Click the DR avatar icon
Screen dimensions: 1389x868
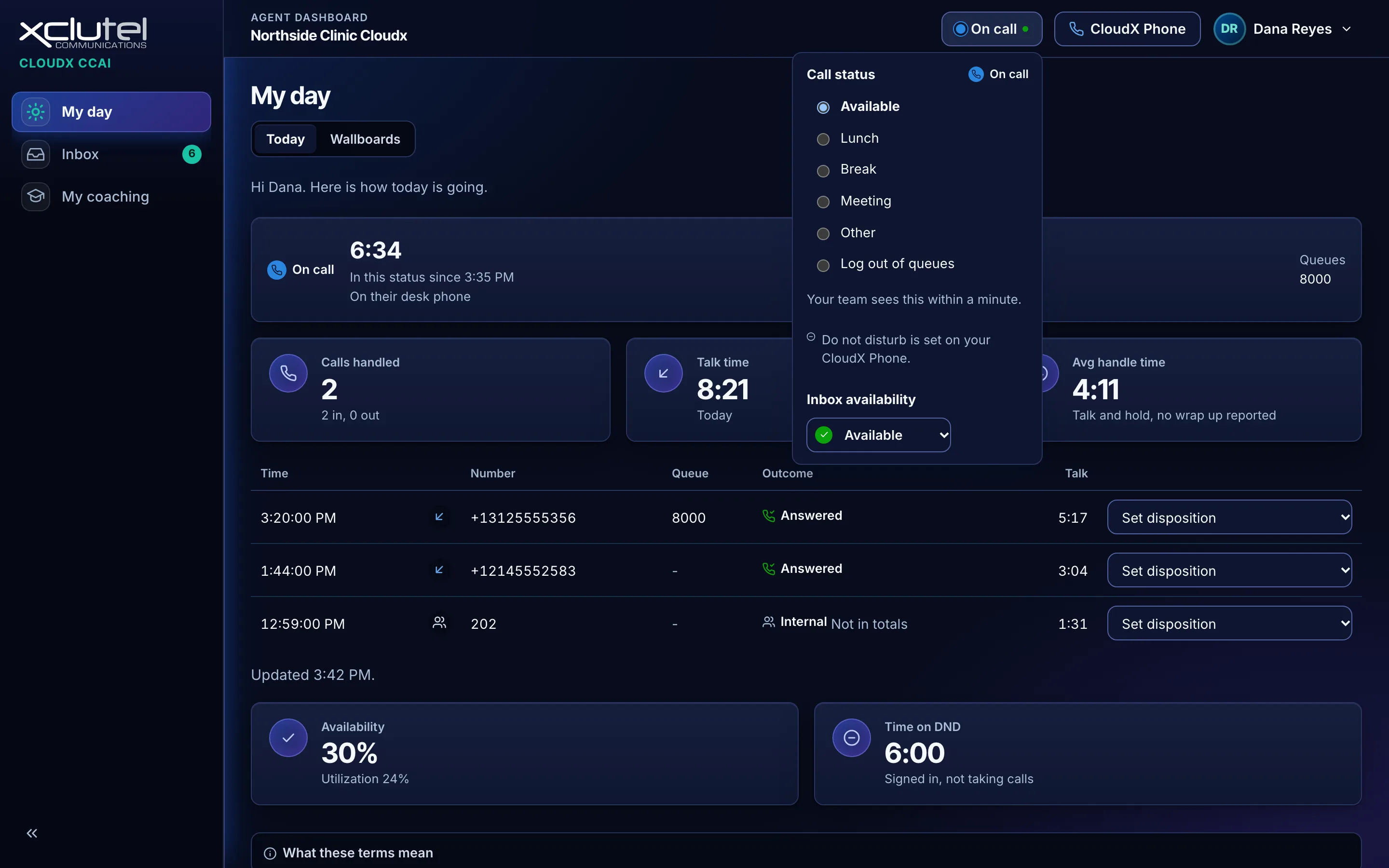click(1229, 29)
